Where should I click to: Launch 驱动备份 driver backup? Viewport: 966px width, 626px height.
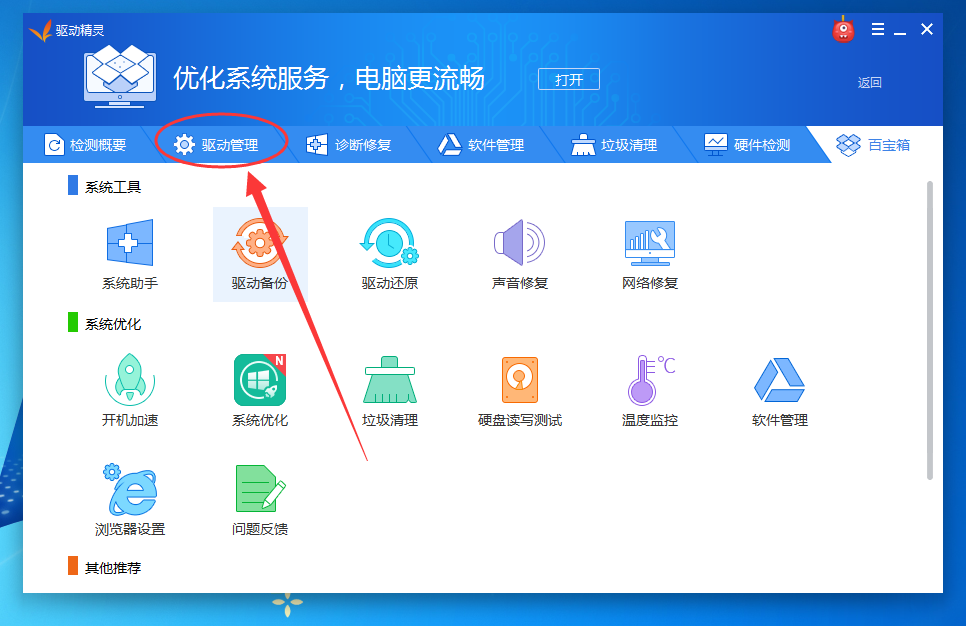260,254
